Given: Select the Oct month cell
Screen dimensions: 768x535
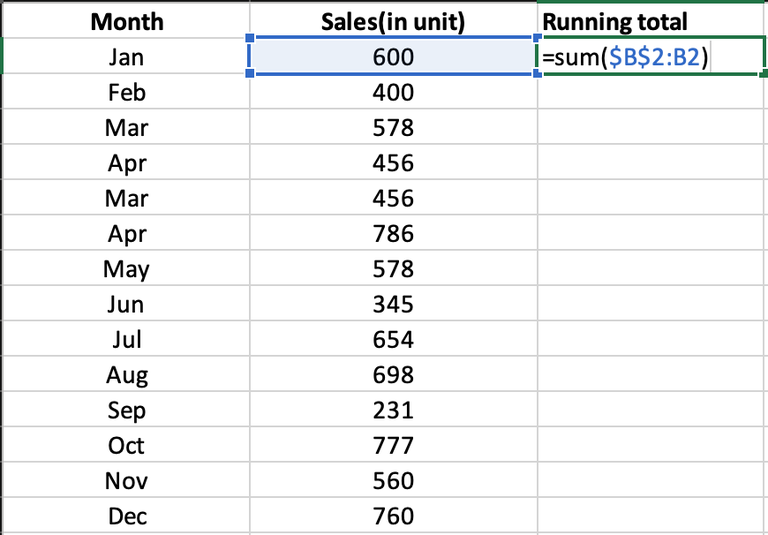Looking at the screenshot, I should (126, 446).
